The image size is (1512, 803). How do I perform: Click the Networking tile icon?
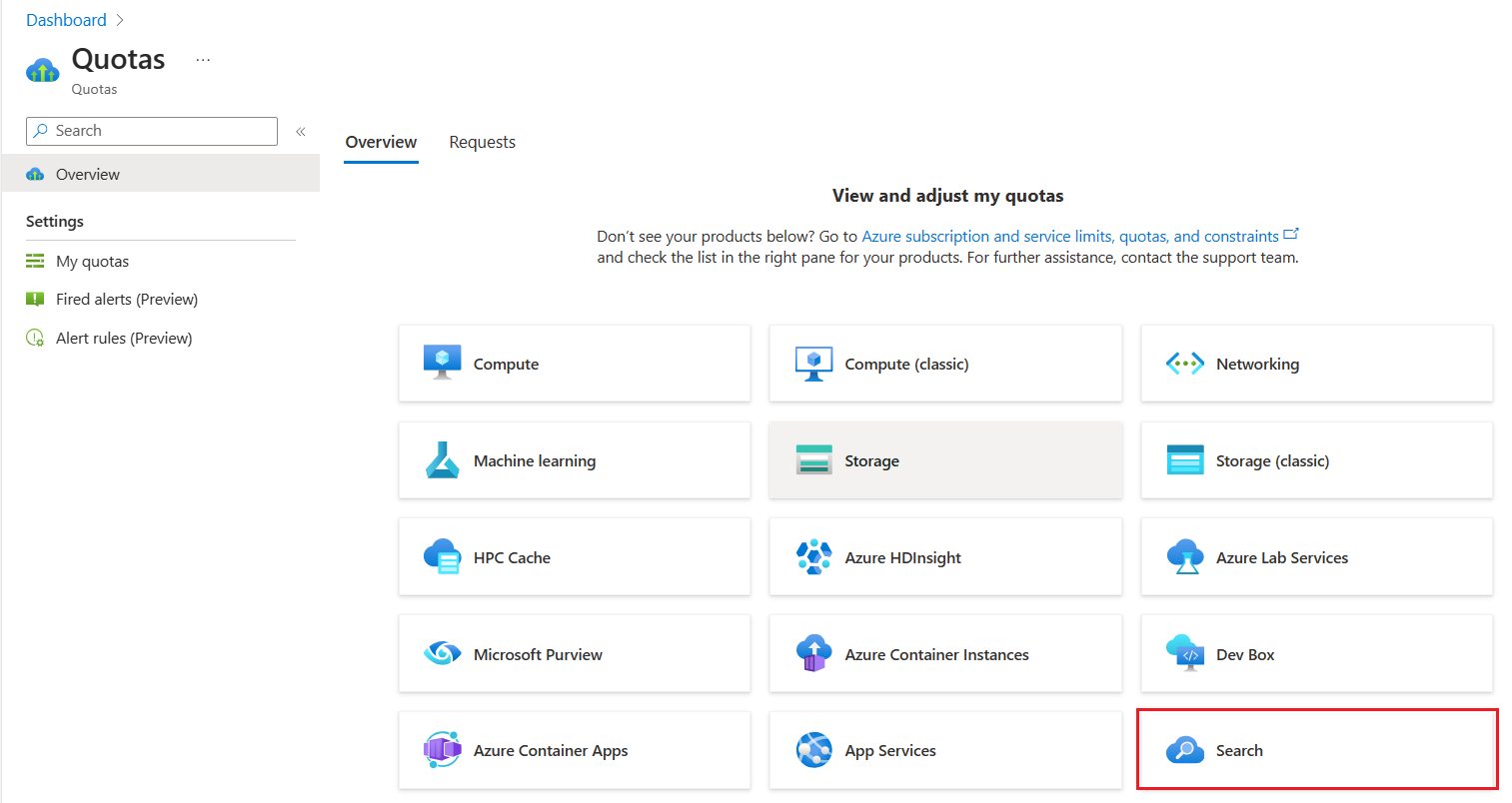click(x=1185, y=364)
